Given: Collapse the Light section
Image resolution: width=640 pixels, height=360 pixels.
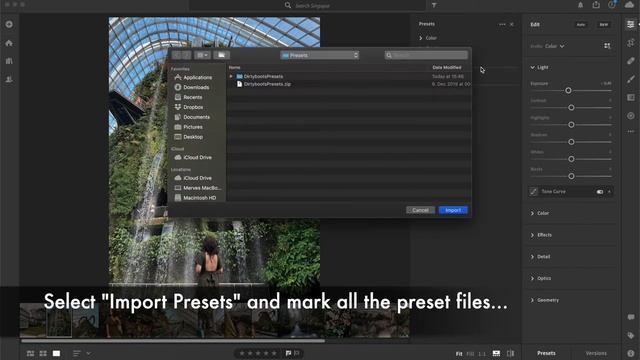Looking at the screenshot, I should pos(532,67).
